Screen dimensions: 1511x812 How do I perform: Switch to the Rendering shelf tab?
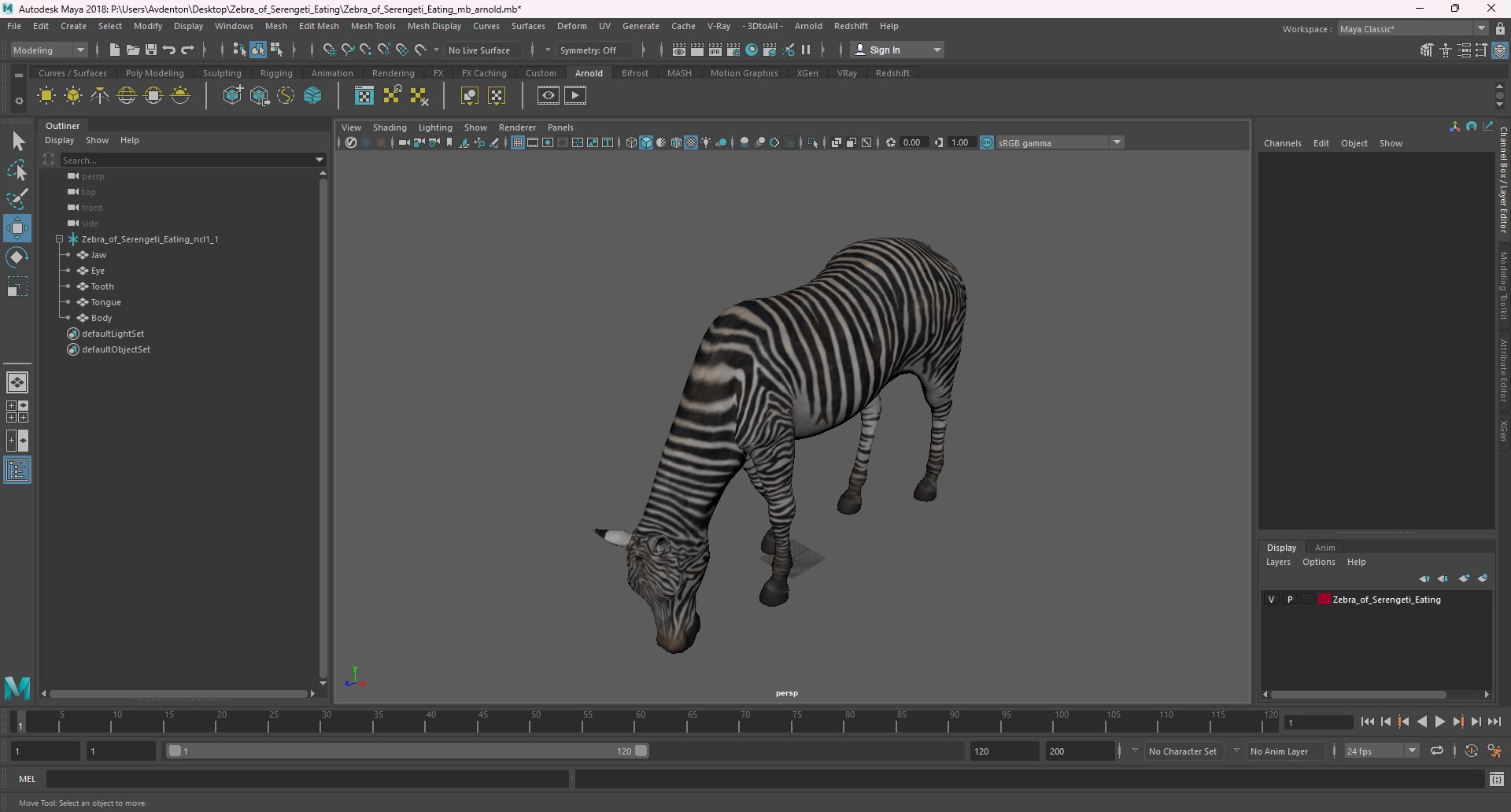[x=393, y=73]
